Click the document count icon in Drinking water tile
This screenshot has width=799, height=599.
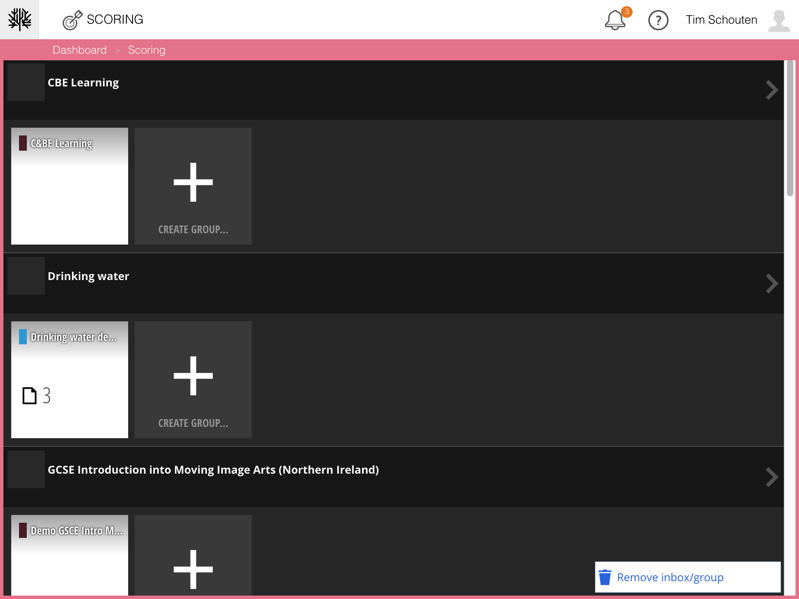pyautogui.click(x=30, y=396)
